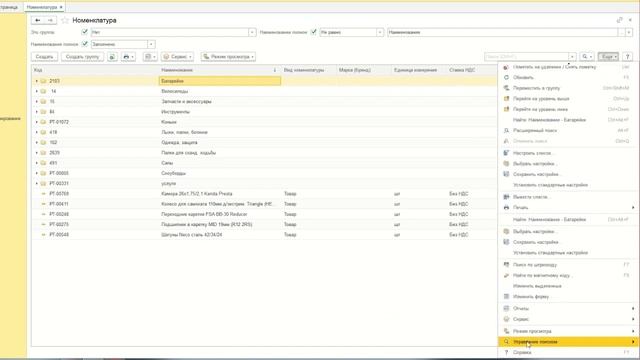Click the copy item icon next to Создать группу
Viewport: 640px width, 360px height.
tap(113, 57)
